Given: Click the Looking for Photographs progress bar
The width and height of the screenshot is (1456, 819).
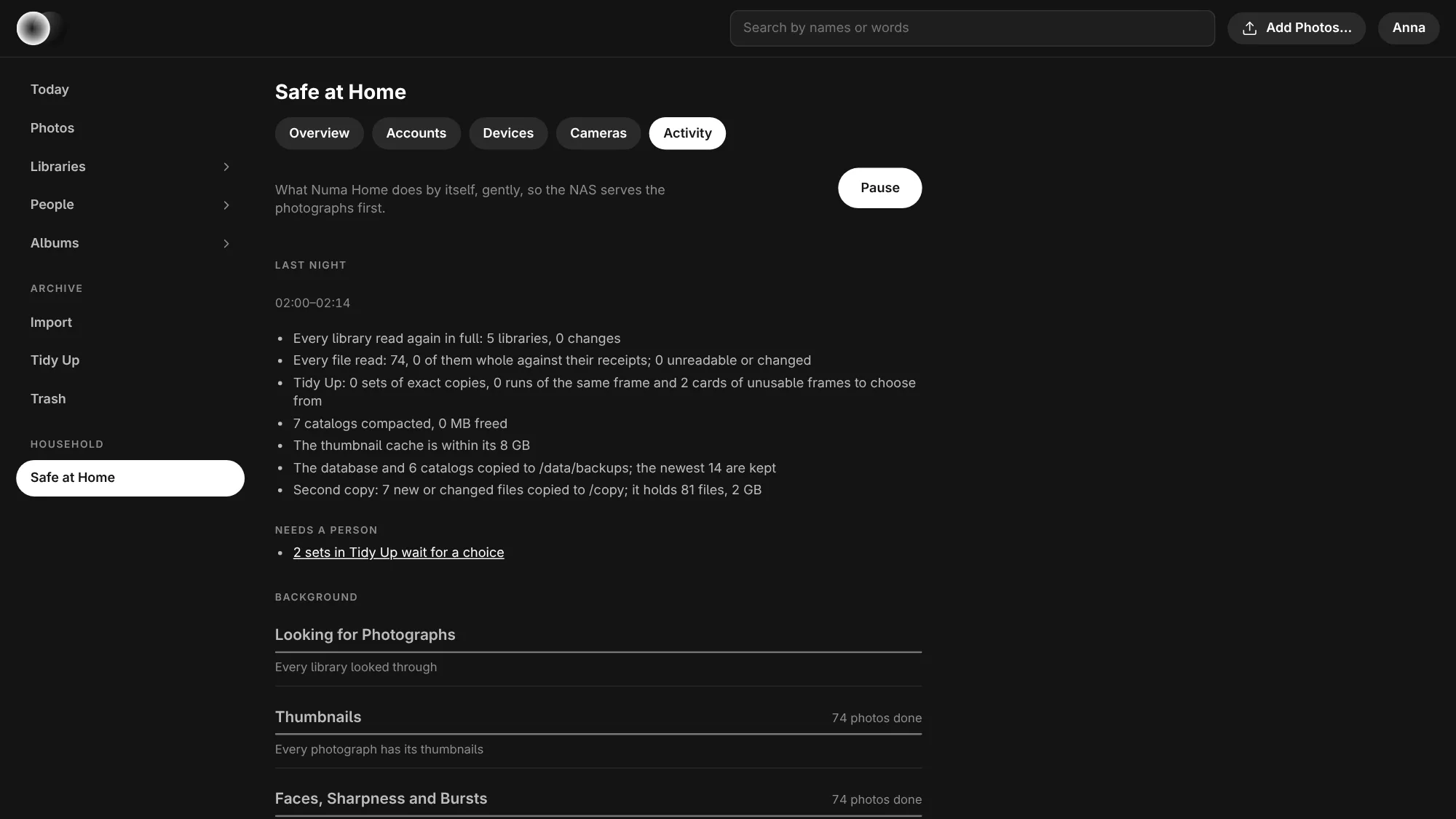Looking at the screenshot, I should (x=598, y=652).
